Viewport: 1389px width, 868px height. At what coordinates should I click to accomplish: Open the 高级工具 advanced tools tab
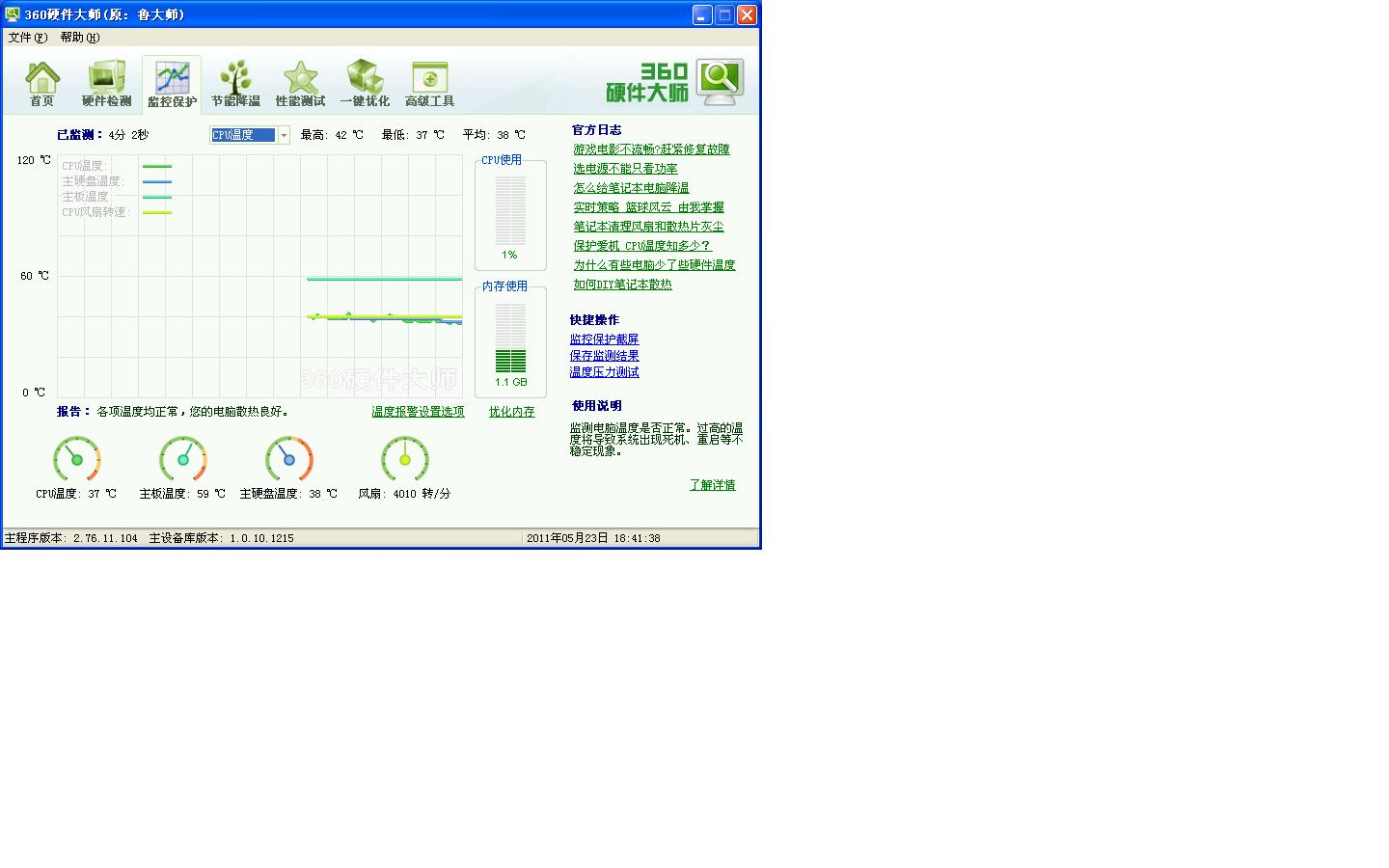tap(429, 84)
